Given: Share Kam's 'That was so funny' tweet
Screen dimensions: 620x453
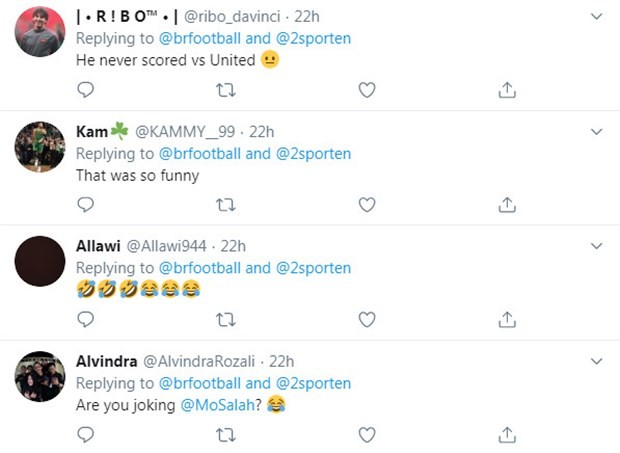Looking at the screenshot, I should 507,205.
